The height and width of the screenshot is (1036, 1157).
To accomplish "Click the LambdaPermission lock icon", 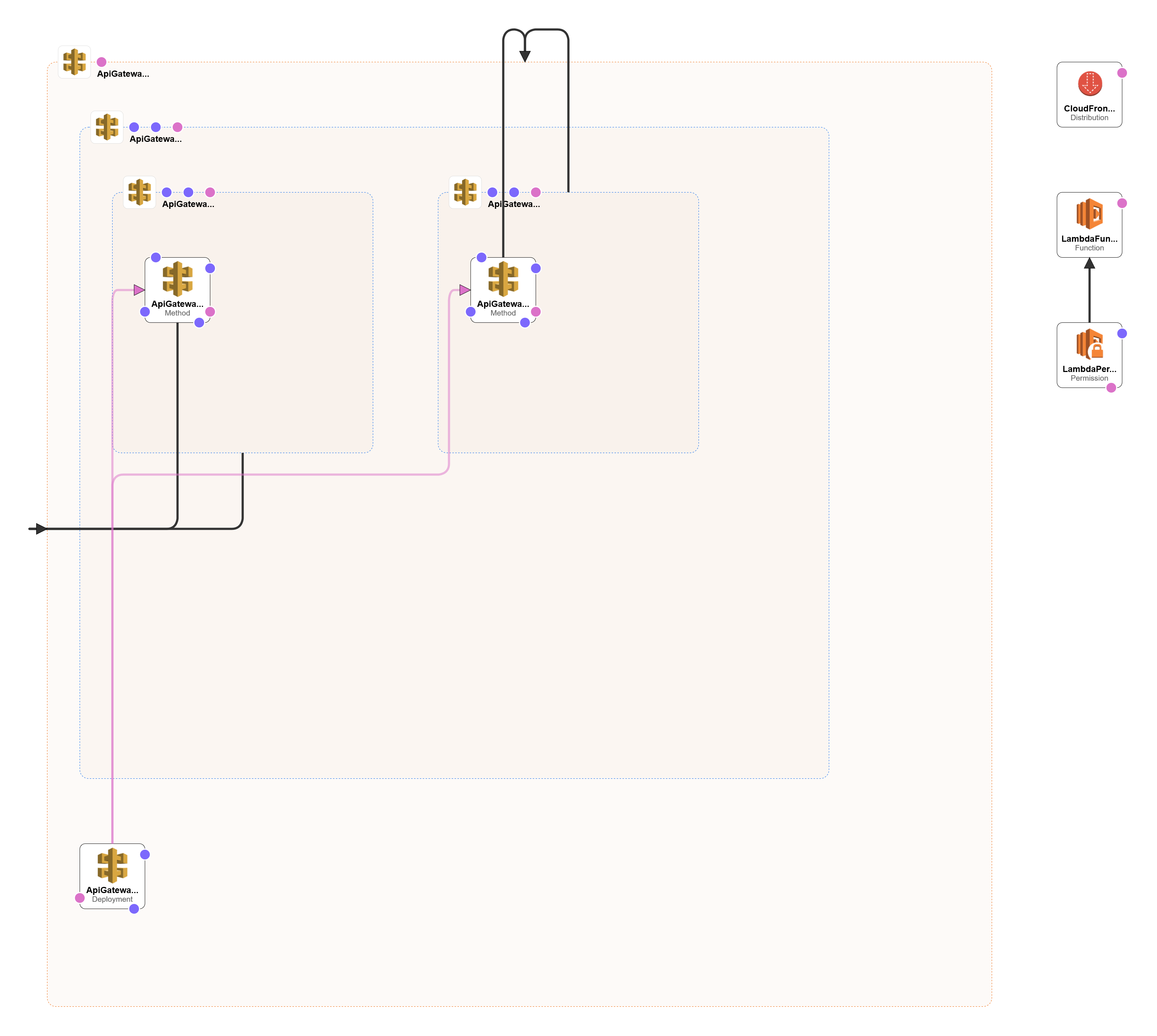I will [1089, 353].
